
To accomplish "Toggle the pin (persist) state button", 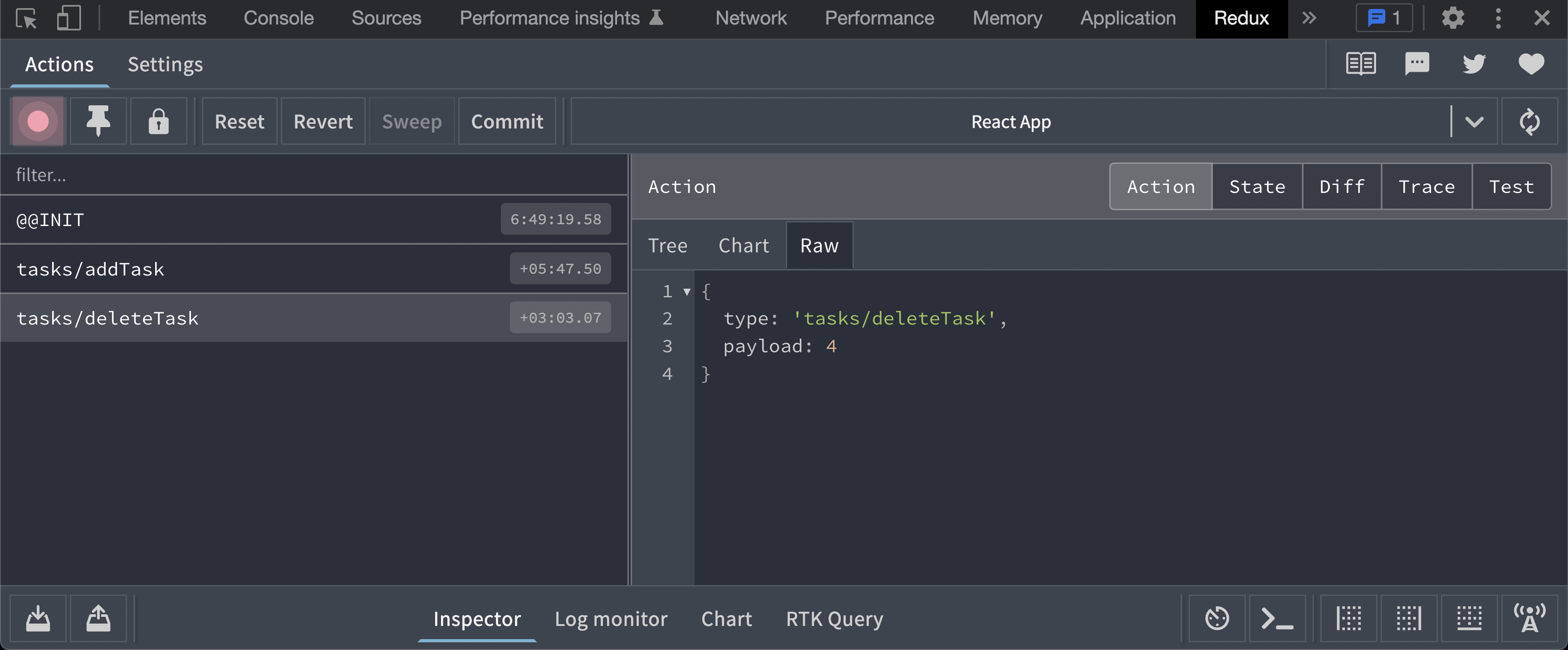I will [98, 121].
